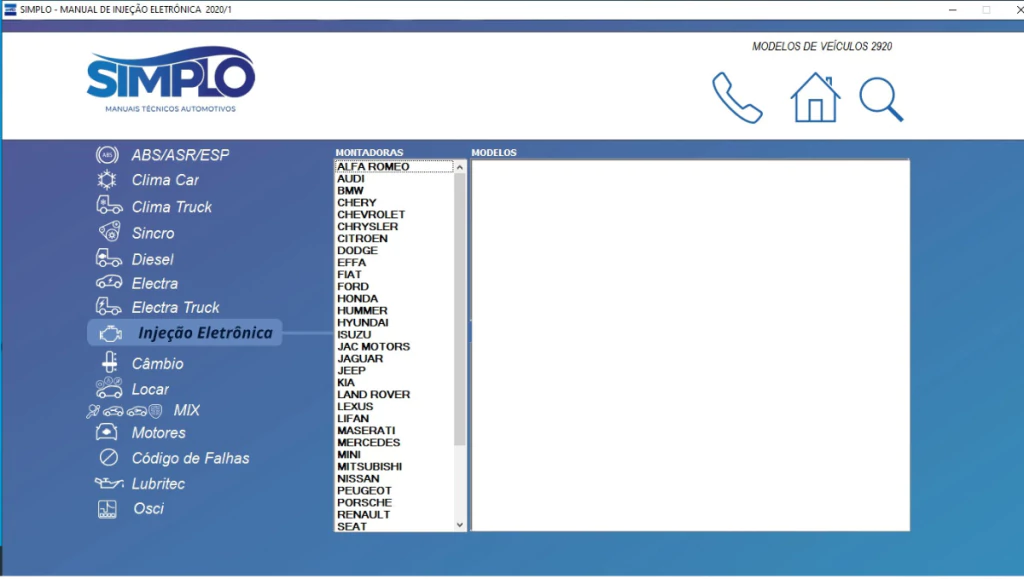Click the Código de Falhas icon
Viewport: 1024px width, 579px height.
click(x=108, y=458)
